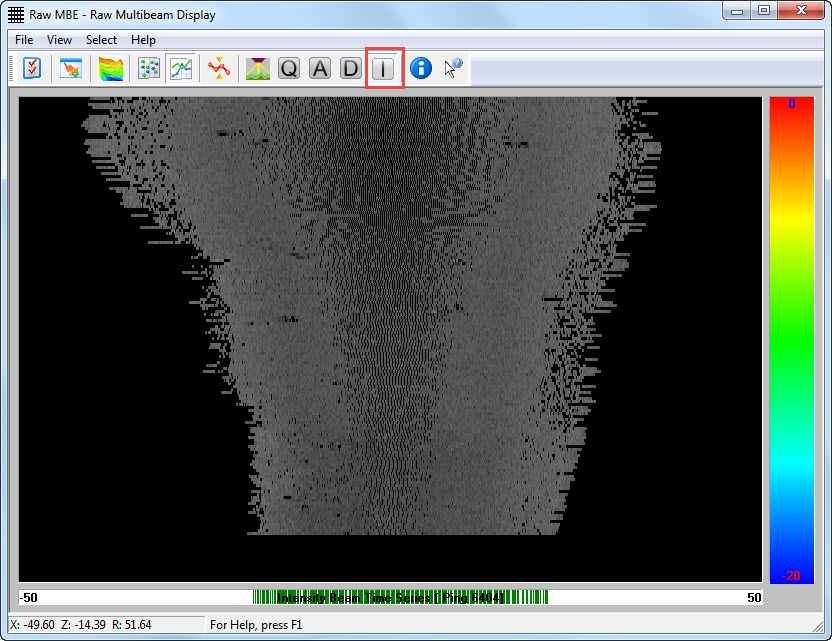
Task: Toggle the line graph profile view icon
Action: (x=181, y=68)
